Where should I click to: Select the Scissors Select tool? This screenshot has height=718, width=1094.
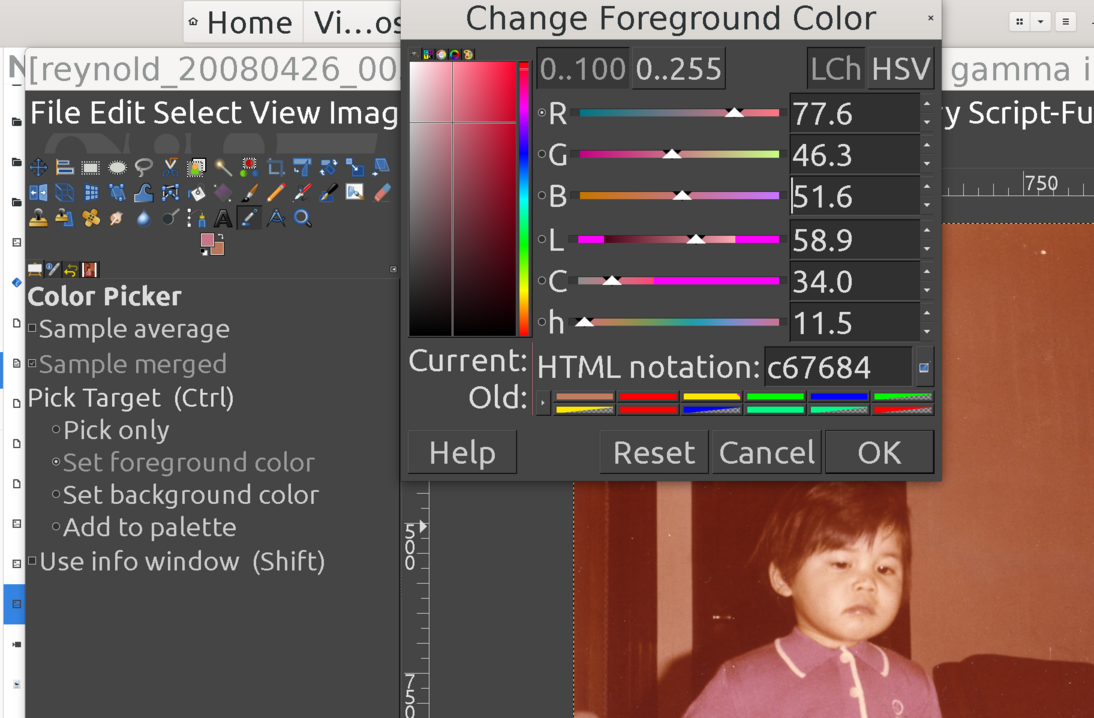coord(170,167)
